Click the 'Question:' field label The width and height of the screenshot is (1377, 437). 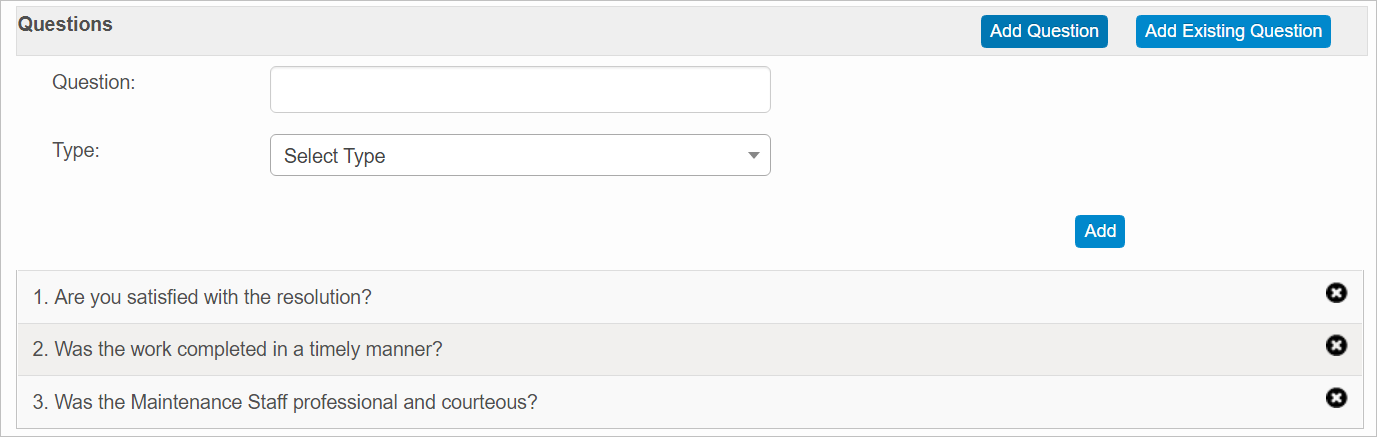pyautogui.click(x=93, y=83)
